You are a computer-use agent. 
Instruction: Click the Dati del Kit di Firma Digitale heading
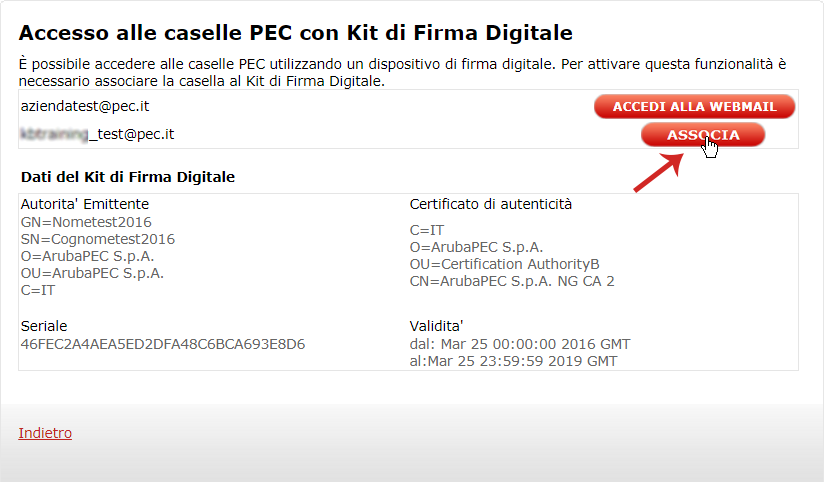pos(128,177)
